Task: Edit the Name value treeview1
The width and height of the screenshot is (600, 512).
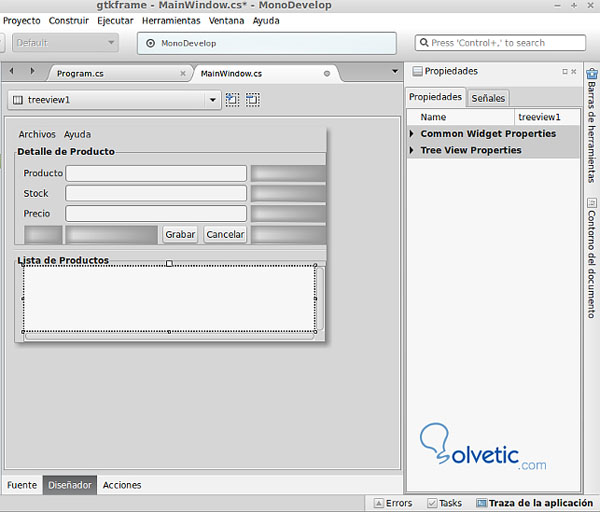Action: point(547,117)
